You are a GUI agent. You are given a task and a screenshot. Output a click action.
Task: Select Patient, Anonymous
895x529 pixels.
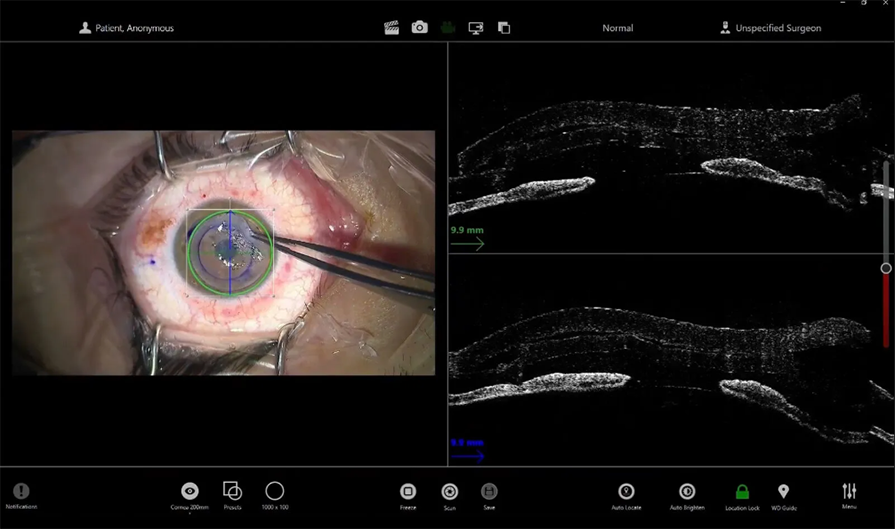pos(127,28)
